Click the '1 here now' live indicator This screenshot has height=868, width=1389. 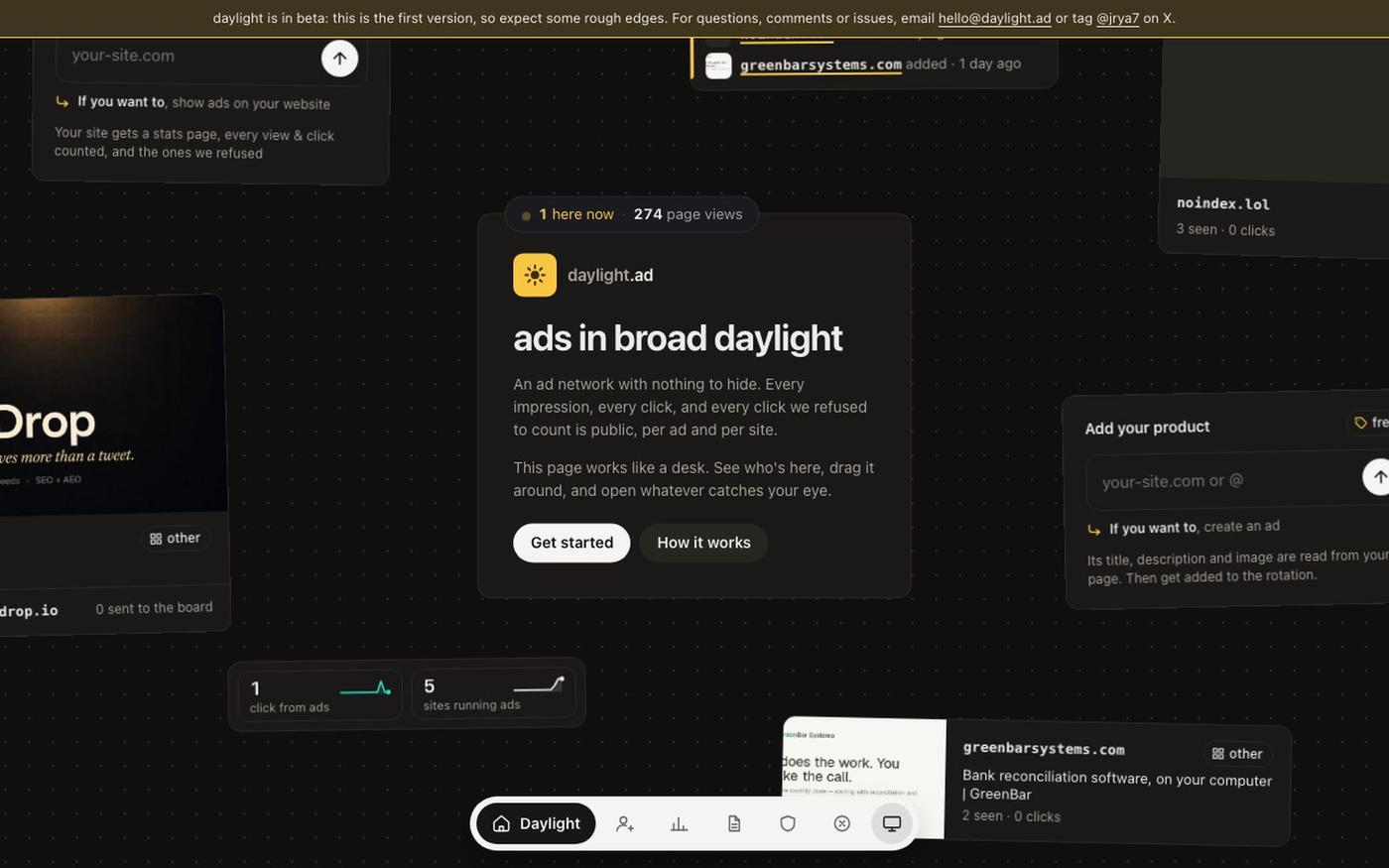568,214
